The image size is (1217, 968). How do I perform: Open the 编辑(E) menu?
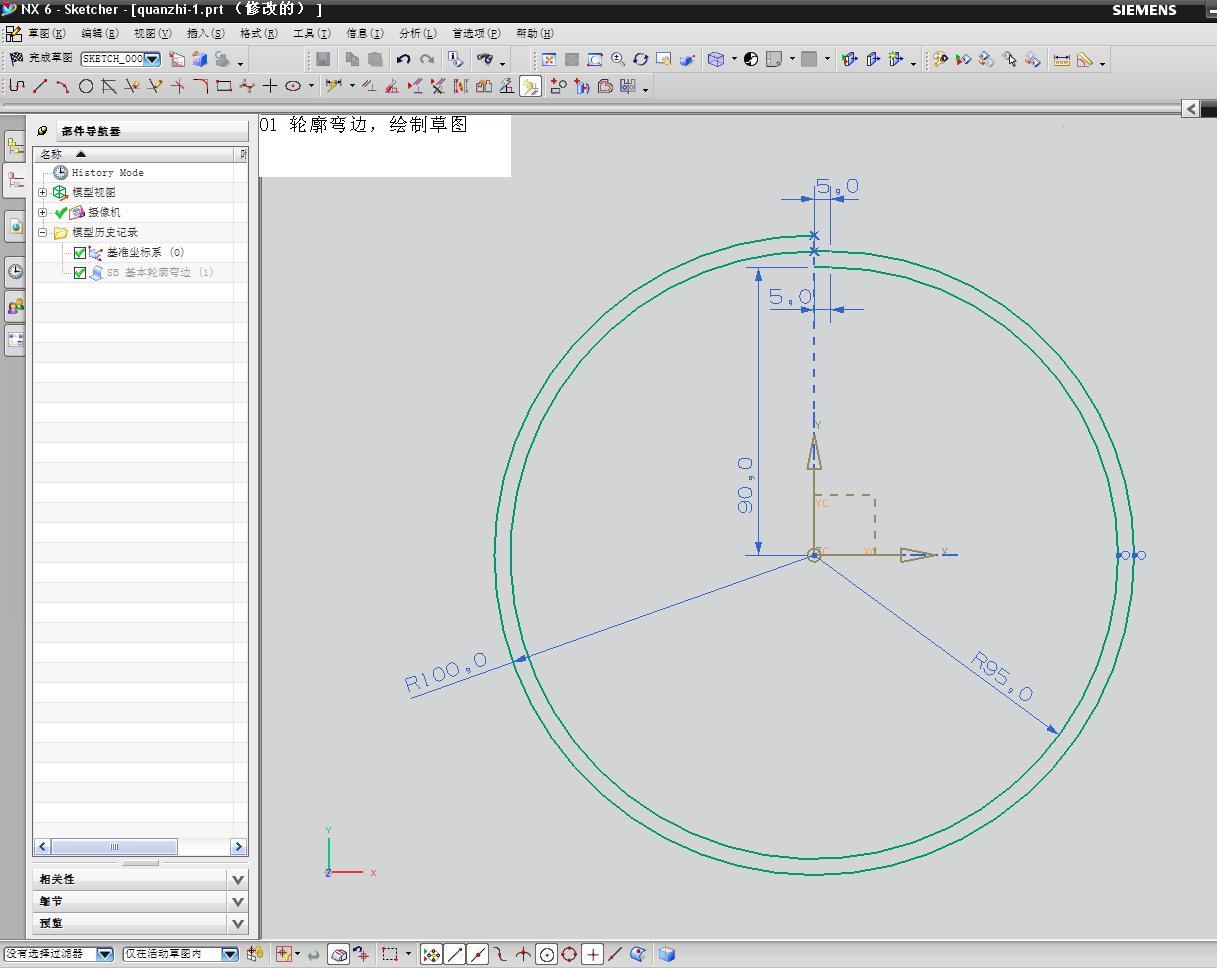[x=99, y=33]
